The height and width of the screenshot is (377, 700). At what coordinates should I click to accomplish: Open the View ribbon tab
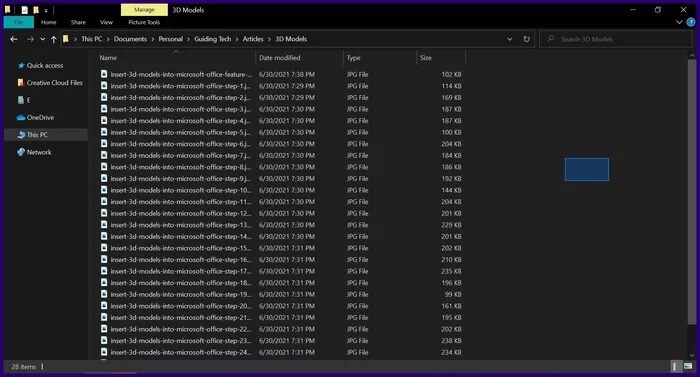pos(106,22)
